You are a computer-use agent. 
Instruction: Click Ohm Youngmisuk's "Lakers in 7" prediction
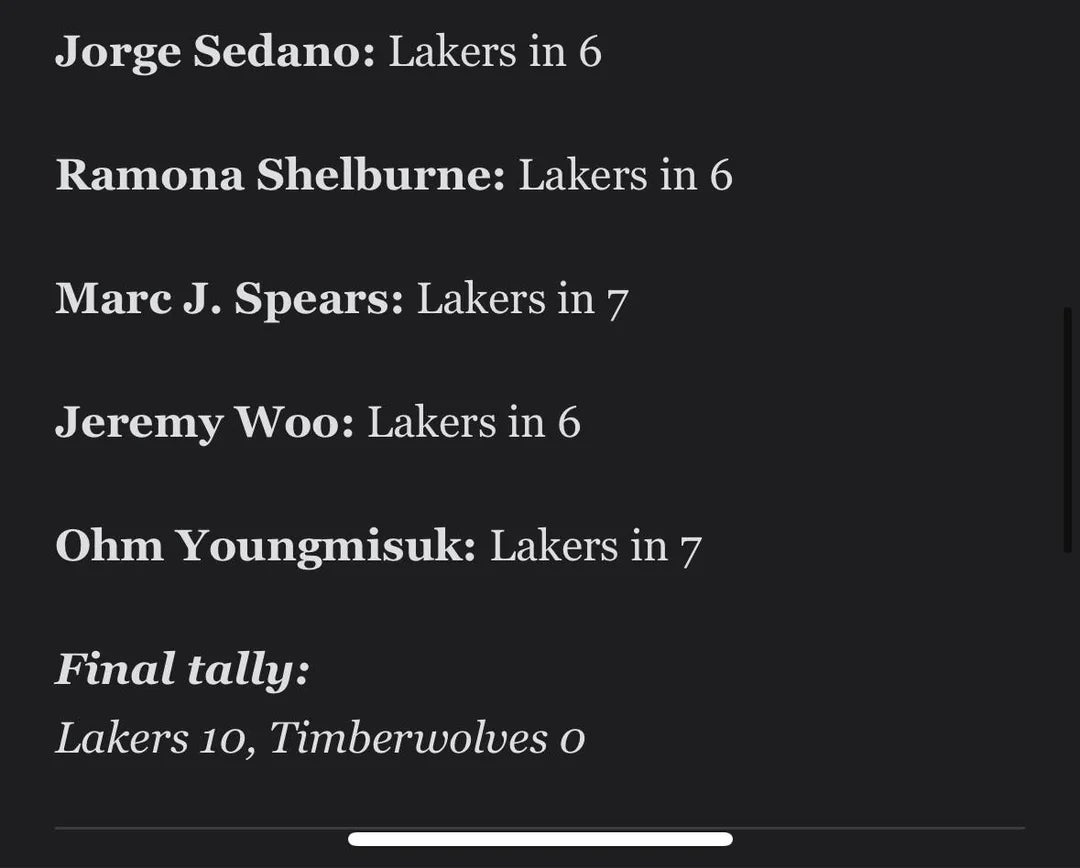[596, 547]
